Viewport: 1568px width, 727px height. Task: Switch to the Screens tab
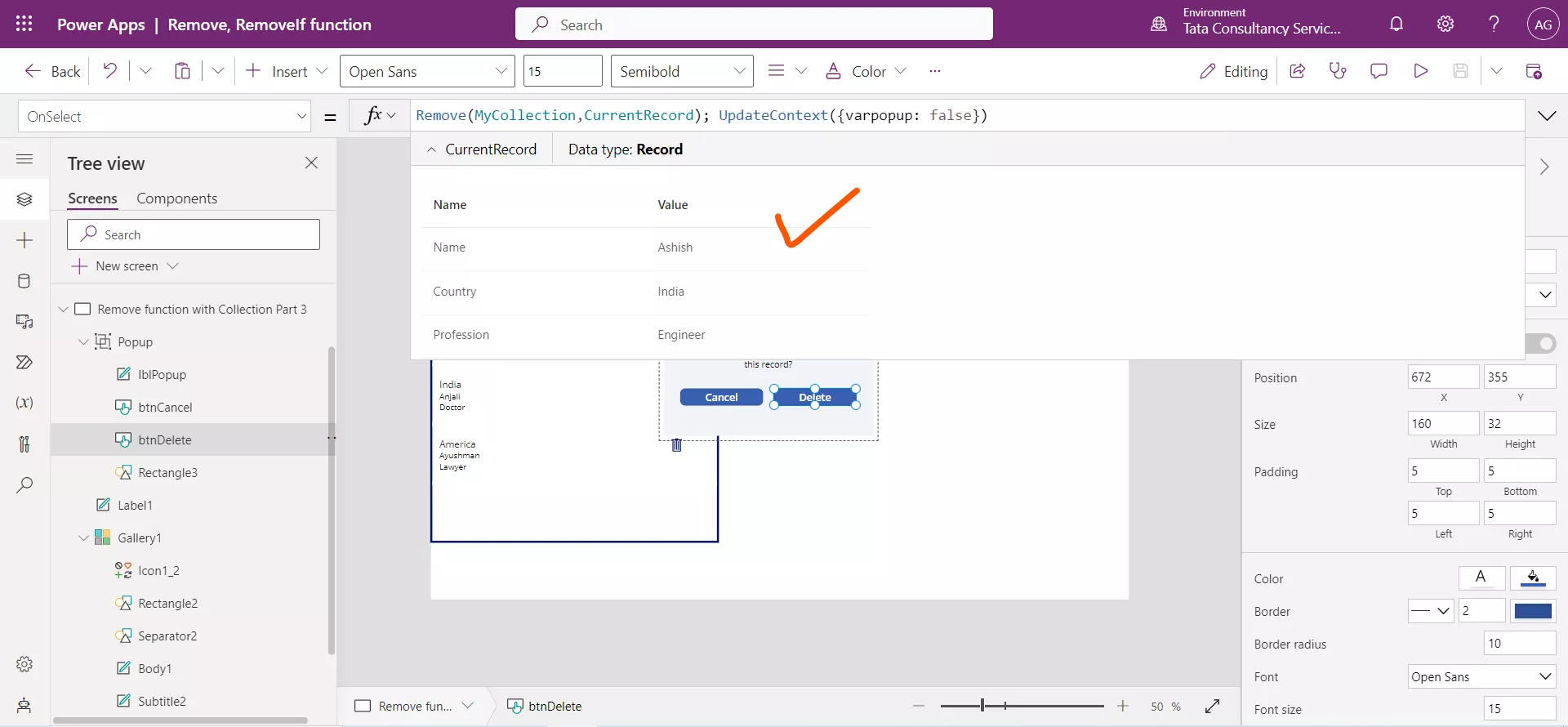(92, 198)
